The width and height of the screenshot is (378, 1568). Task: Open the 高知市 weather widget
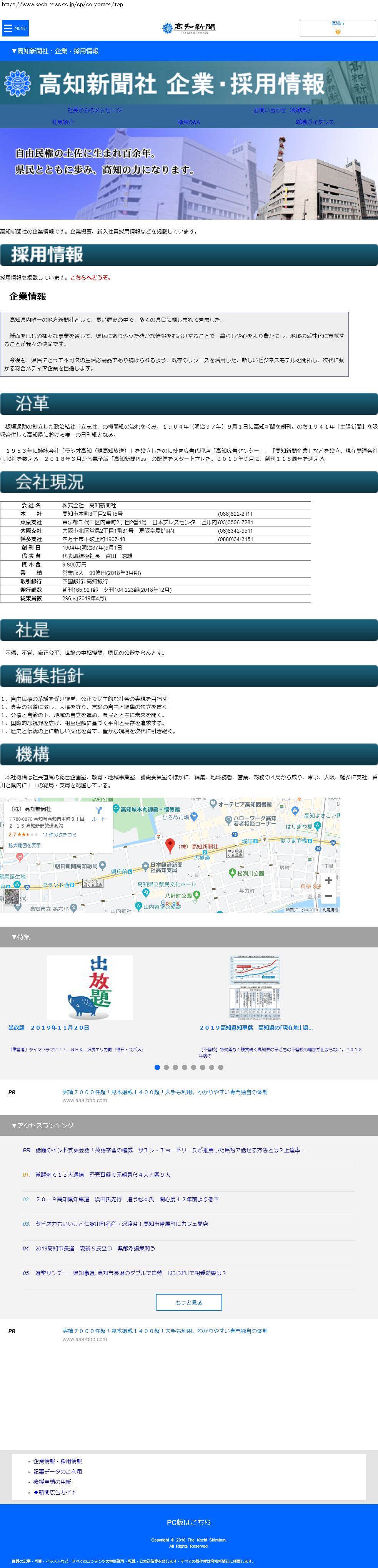[x=337, y=27]
